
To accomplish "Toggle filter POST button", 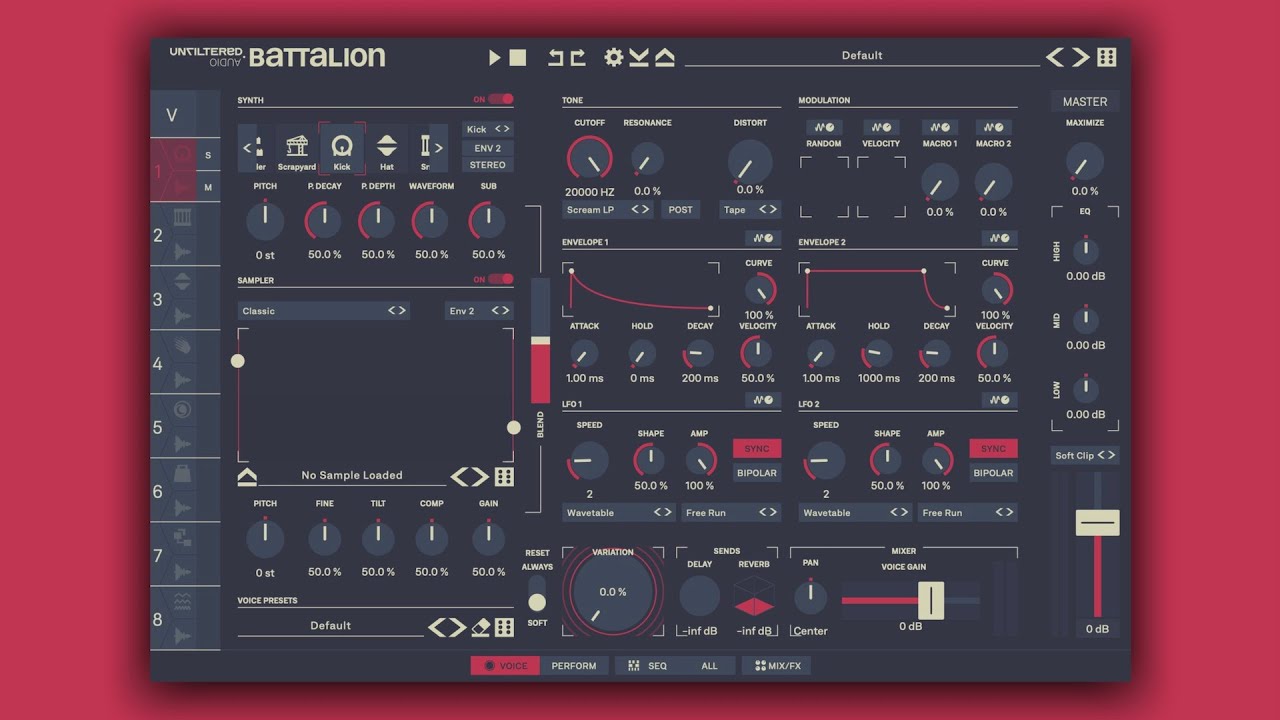I will point(681,210).
